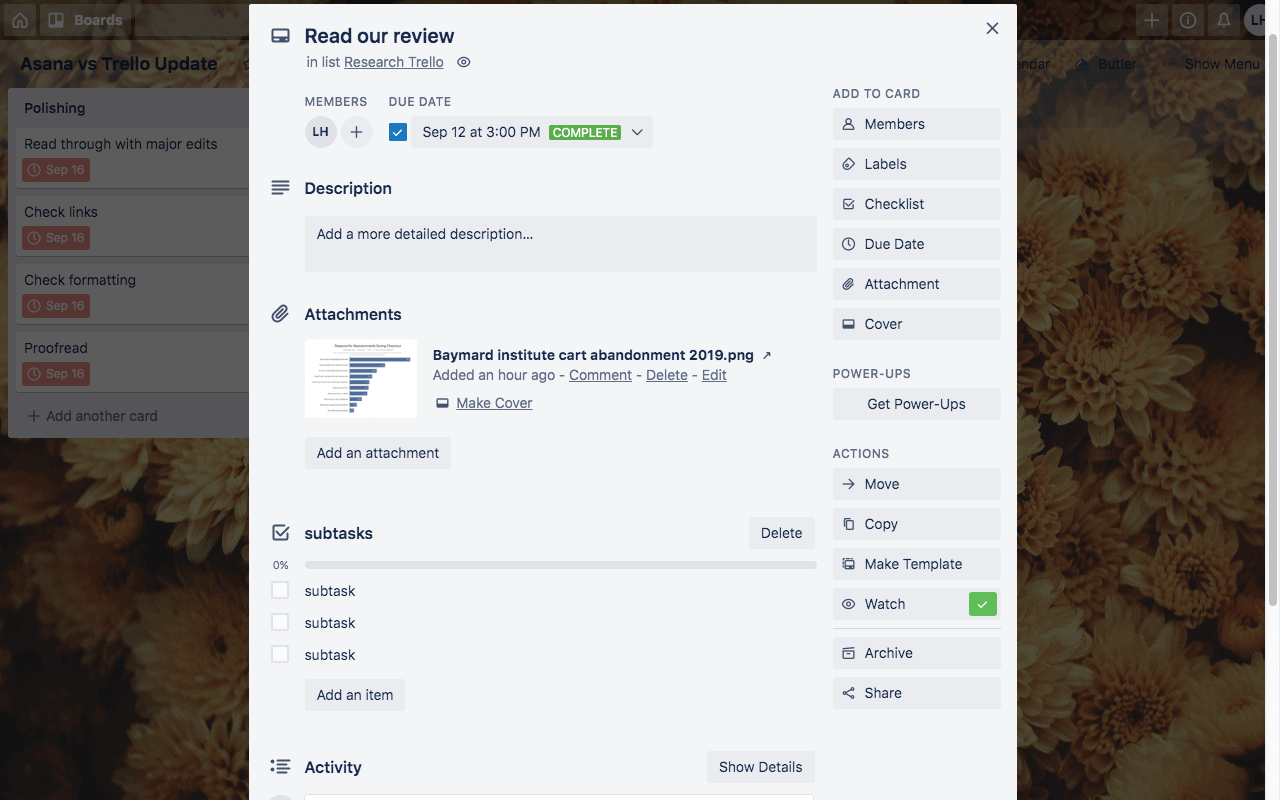Delete the subtasks checklist

pos(781,533)
